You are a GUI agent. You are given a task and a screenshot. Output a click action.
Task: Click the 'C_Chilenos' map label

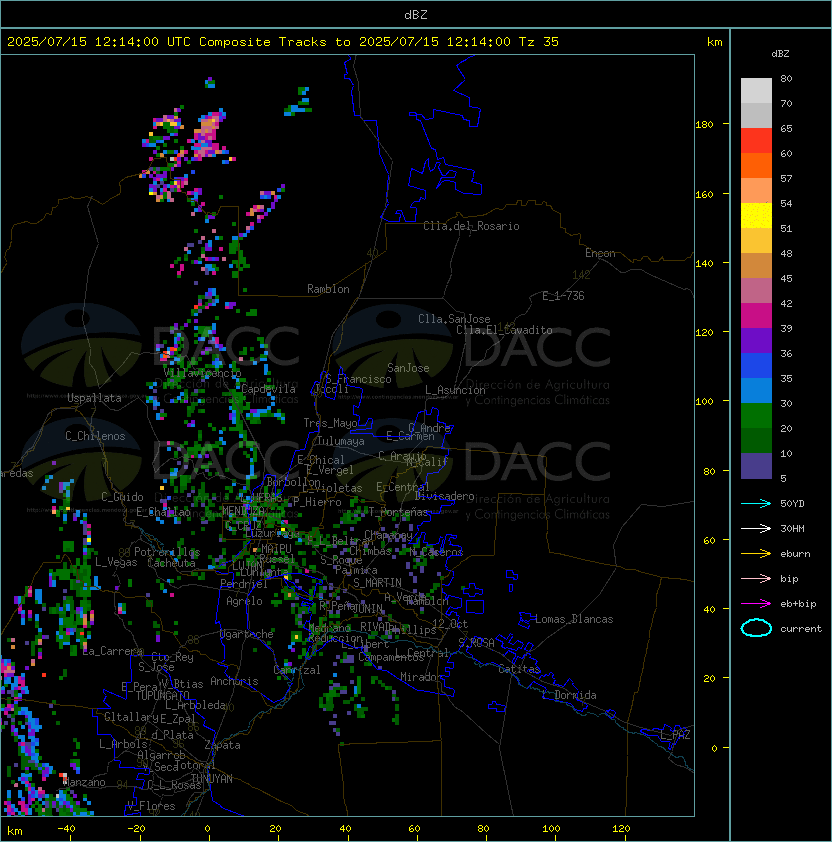(x=95, y=436)
